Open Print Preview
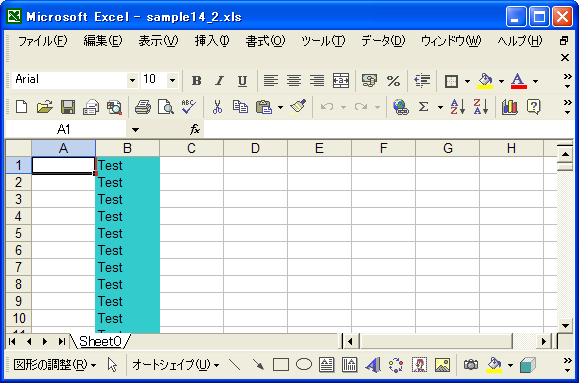 coord(166,107)
